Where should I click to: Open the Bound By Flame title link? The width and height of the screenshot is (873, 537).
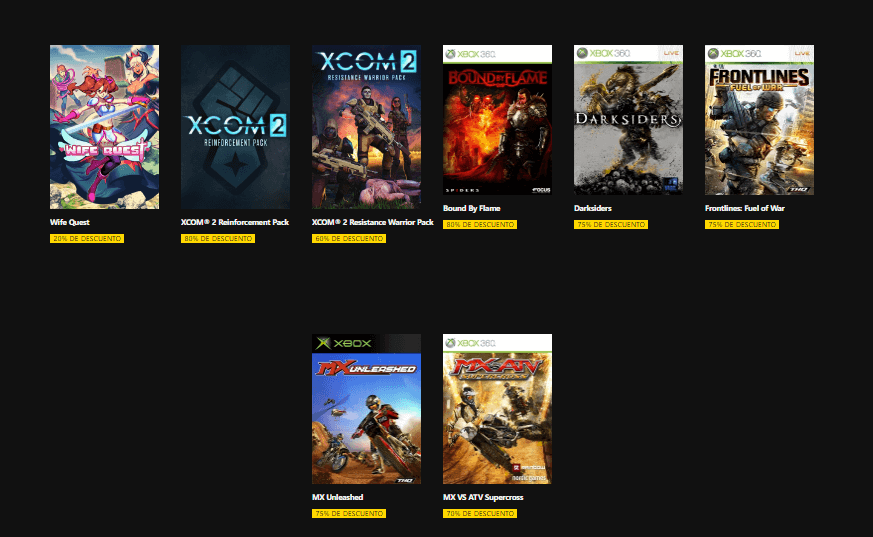[x=472, y=208]
